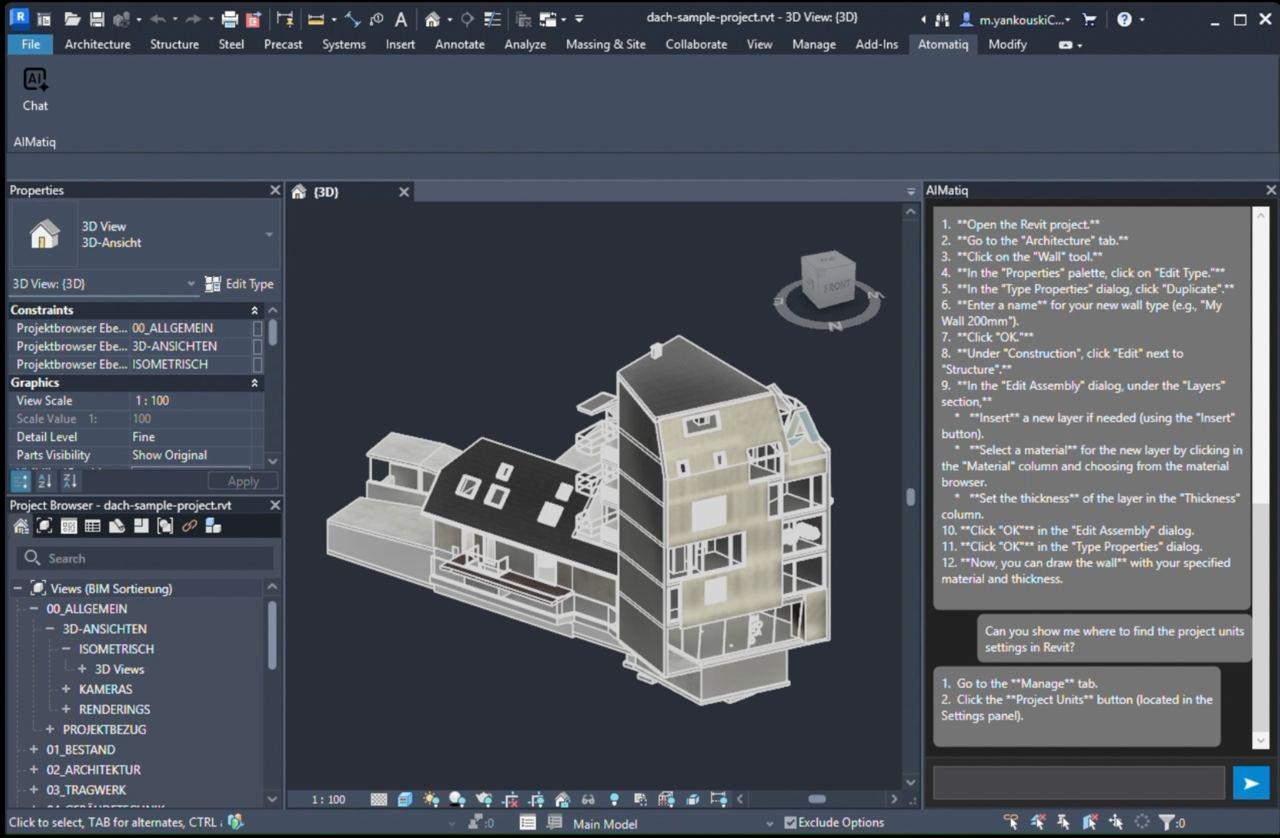1280x838 pixels.
Task: Click the viewport horizontal scrollbar thumb
Action: tap(817, 799)
